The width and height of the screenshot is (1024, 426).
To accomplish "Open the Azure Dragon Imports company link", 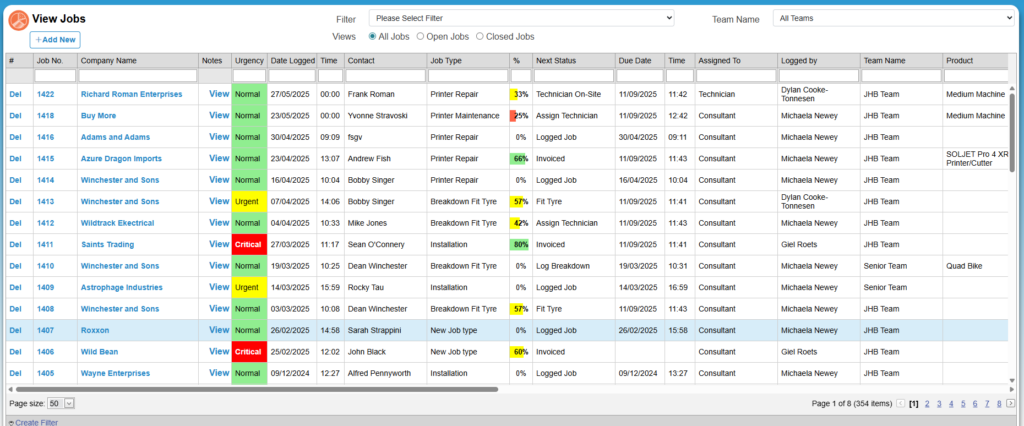I will coord(121,159).
